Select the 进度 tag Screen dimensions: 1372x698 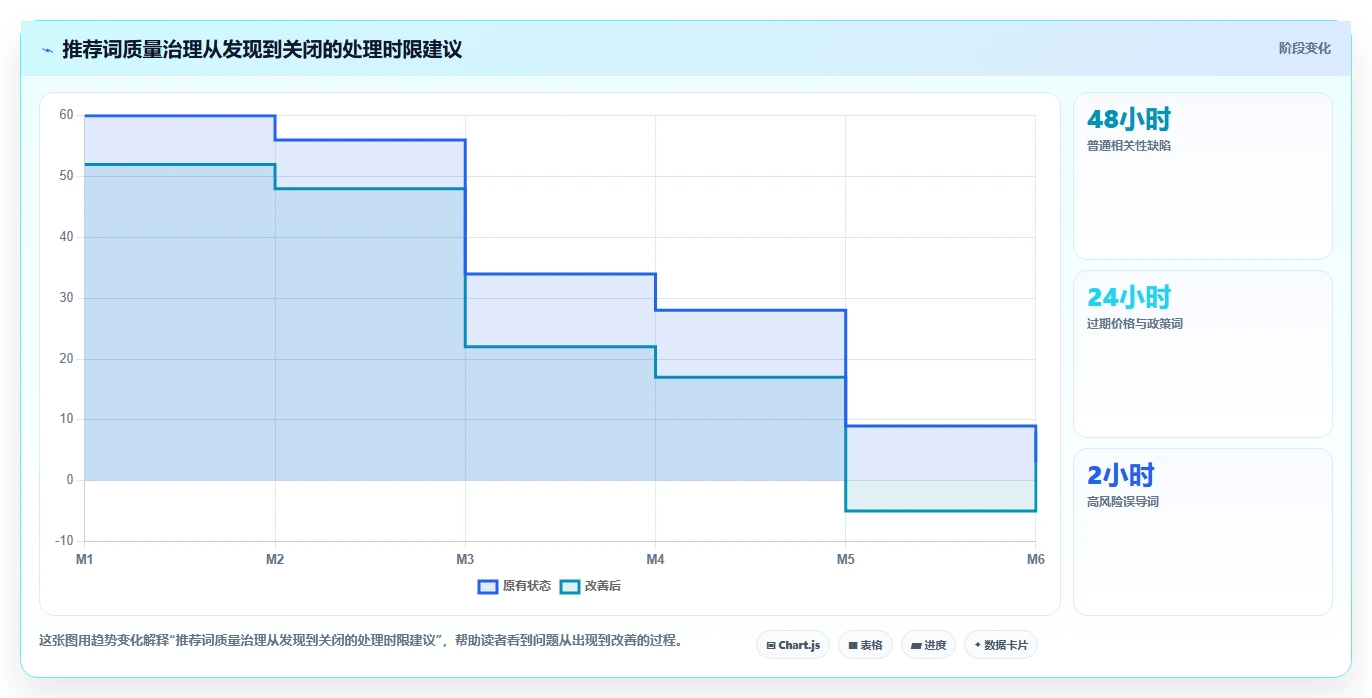coord(928,645)
